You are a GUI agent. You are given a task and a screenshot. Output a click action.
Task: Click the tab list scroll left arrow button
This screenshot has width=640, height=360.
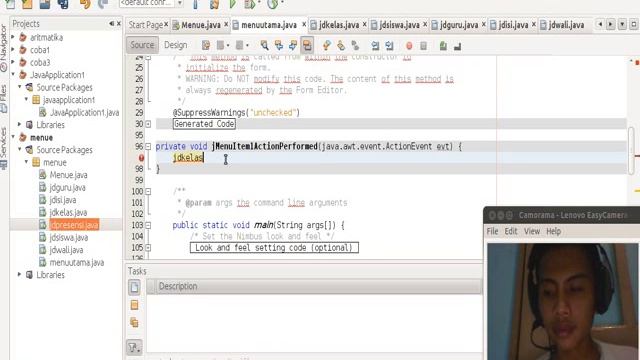pyautogui.click(x=600, y=24)
